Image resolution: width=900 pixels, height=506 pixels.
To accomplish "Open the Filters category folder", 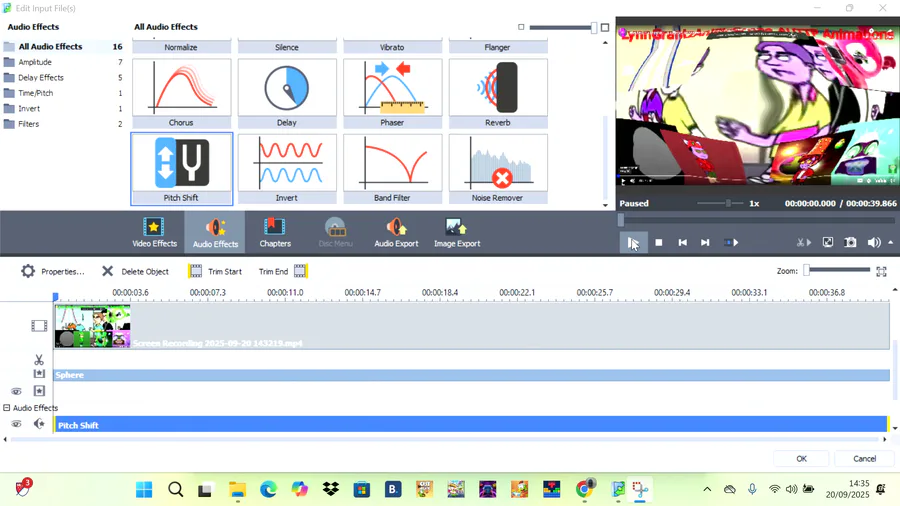I will coord(29,124).
